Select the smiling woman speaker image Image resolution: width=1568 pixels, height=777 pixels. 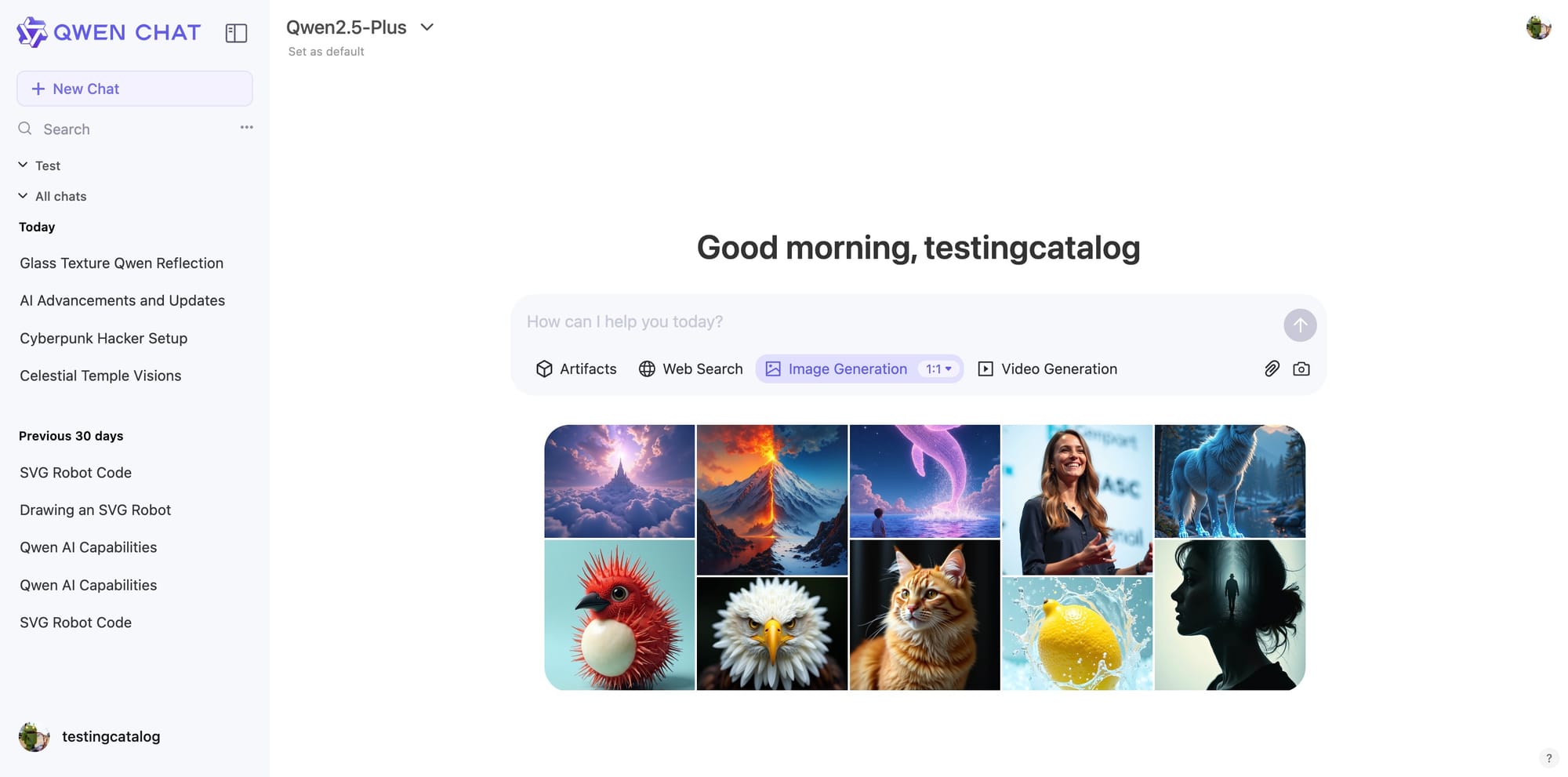pos(1077,500)
